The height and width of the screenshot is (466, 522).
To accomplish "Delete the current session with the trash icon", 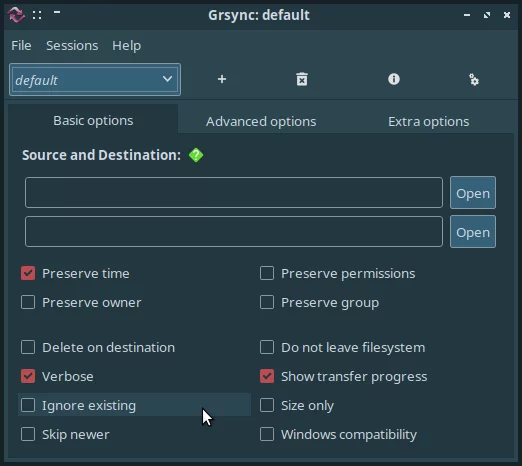I will (x=302, y=79).
